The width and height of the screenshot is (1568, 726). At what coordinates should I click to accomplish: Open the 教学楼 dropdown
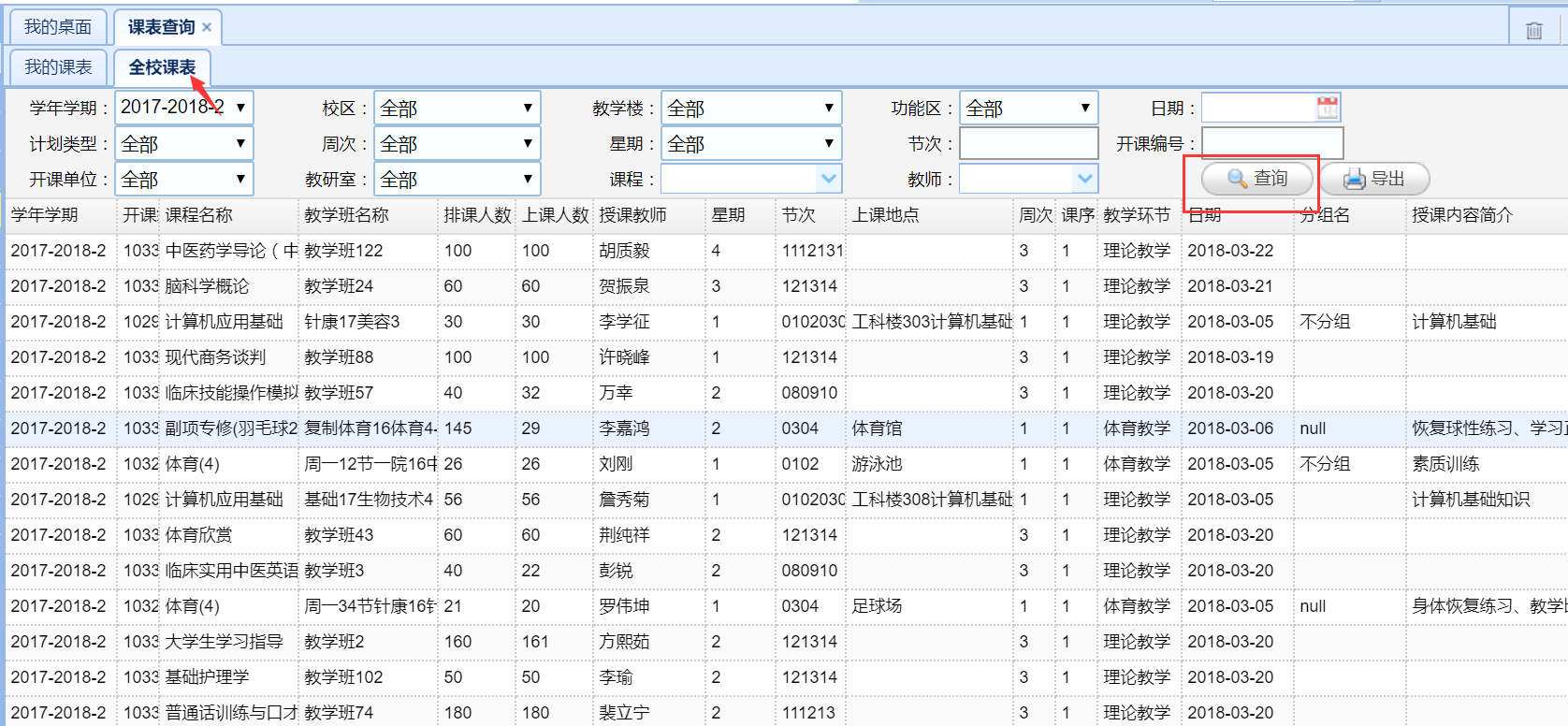click(751, 108)
